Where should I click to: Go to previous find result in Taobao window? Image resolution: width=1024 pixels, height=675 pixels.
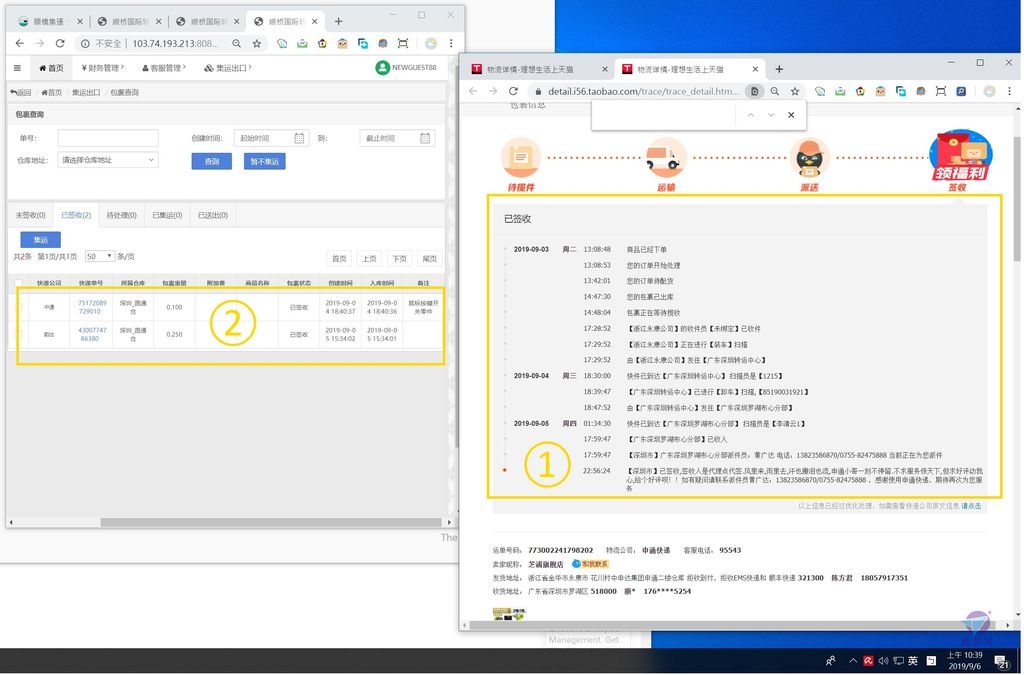pos(751,115)
